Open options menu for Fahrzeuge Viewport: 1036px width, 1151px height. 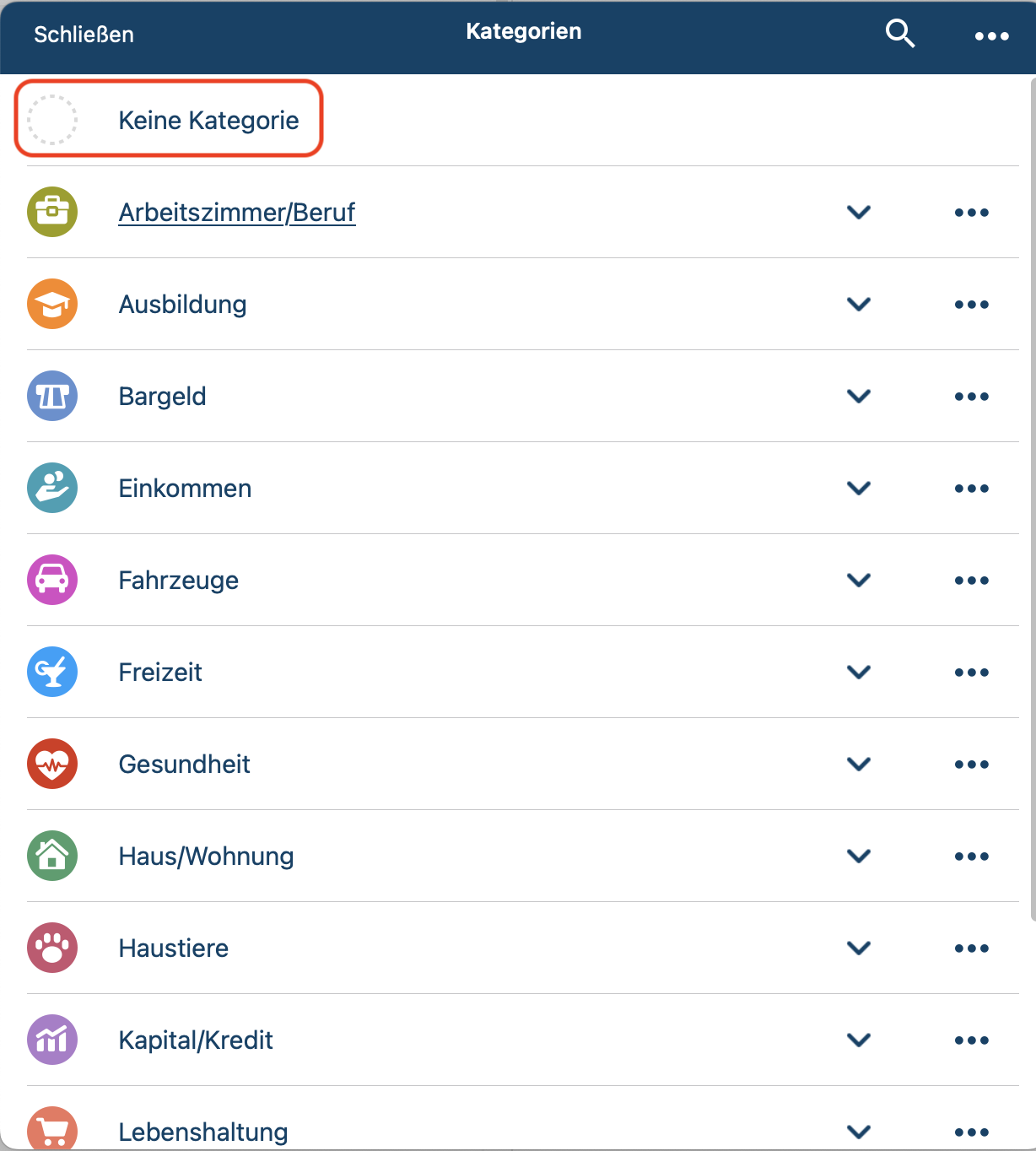[x=972, y=581]
